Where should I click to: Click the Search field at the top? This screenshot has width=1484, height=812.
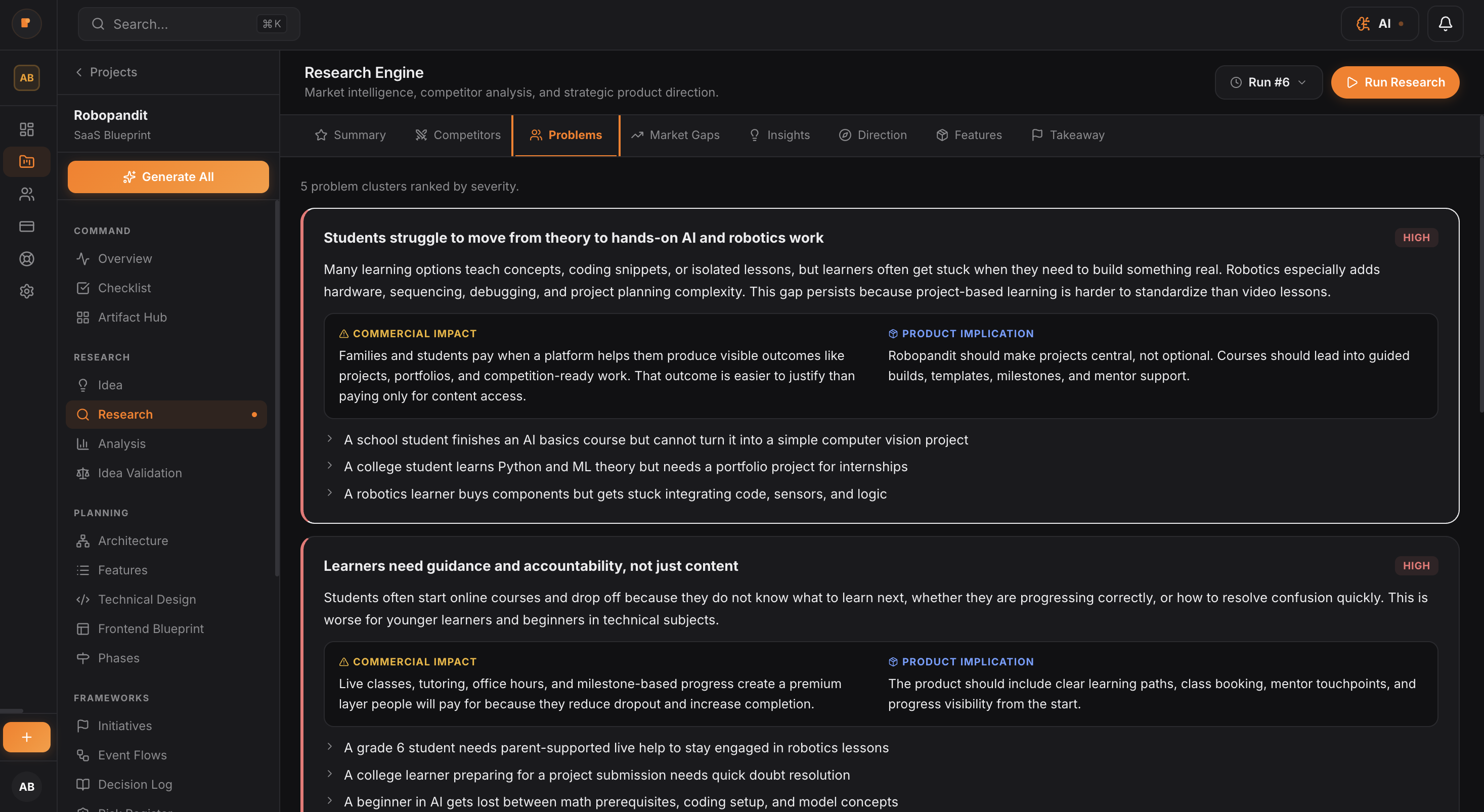point(188,24)
